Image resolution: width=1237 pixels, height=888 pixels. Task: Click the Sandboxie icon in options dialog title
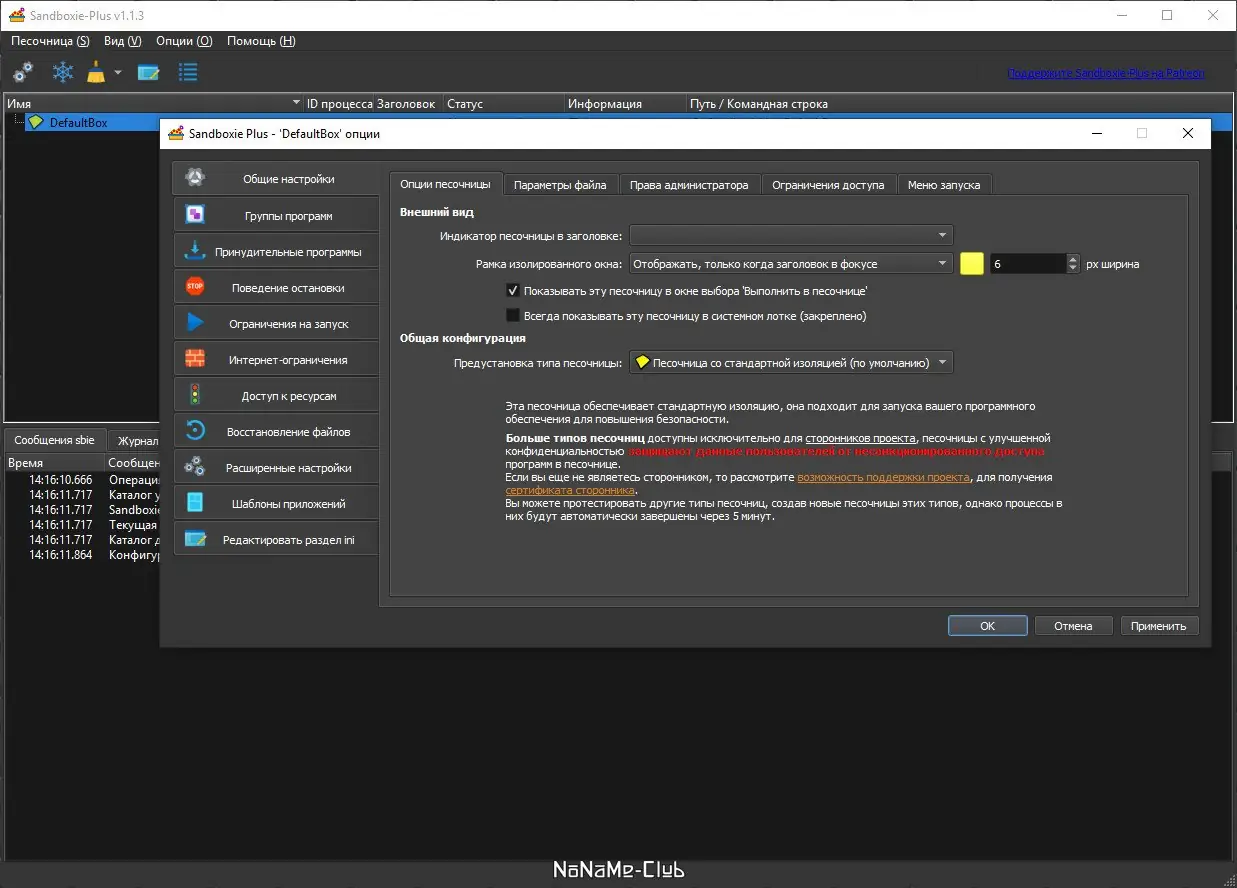(x=176, y=133)
